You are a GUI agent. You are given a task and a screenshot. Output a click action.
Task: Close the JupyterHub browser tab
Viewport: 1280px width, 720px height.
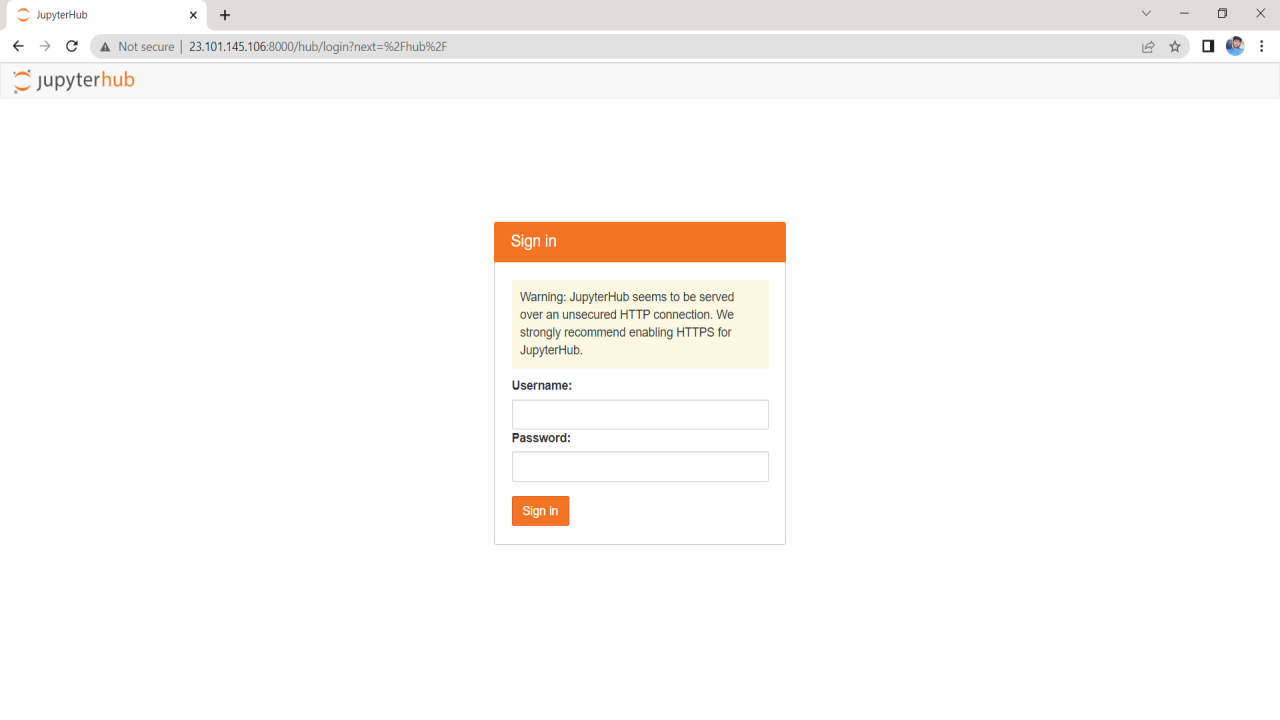[193, 15]
